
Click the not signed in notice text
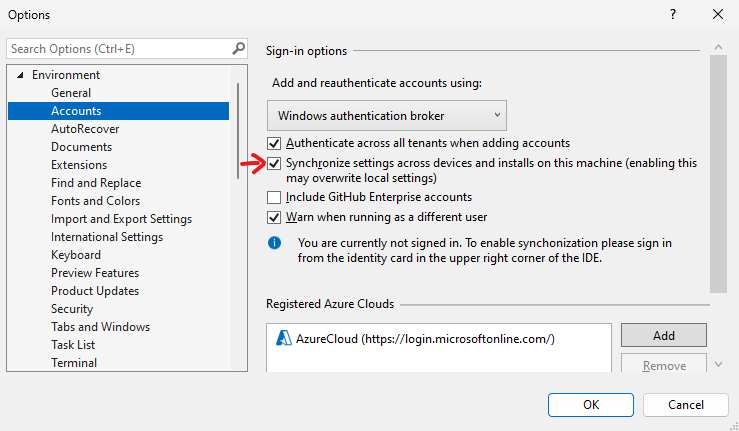tap(484, 250)
